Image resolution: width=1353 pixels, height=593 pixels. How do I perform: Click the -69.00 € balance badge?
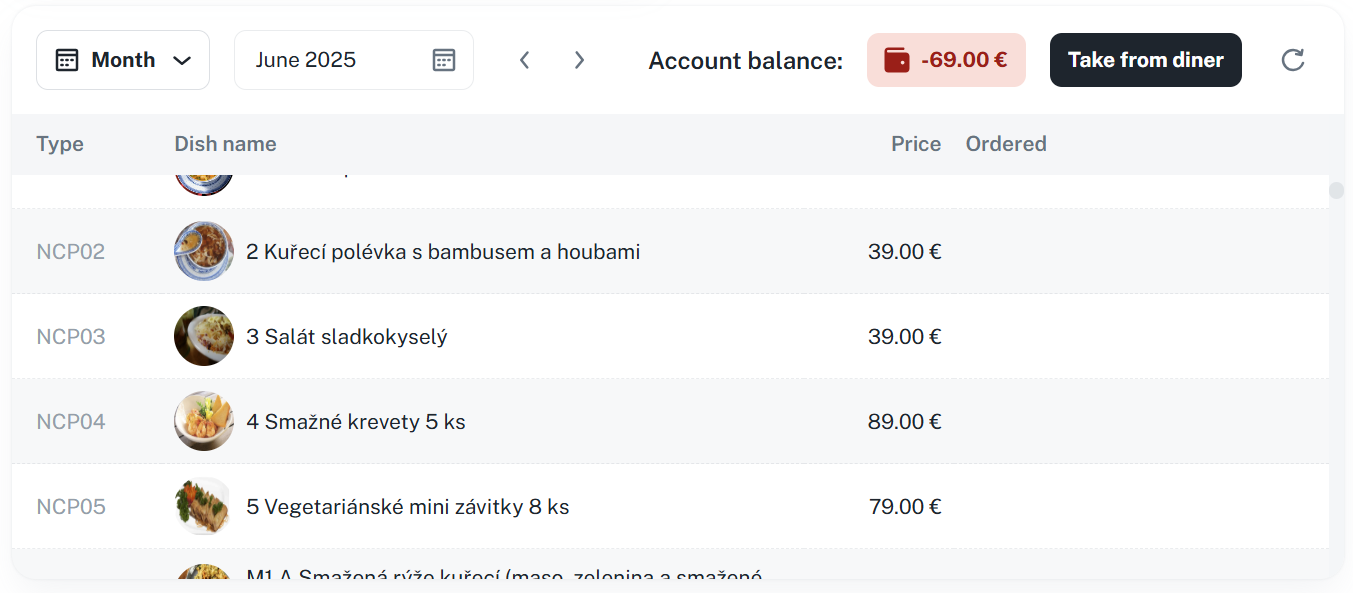click(x=946, y=60)
